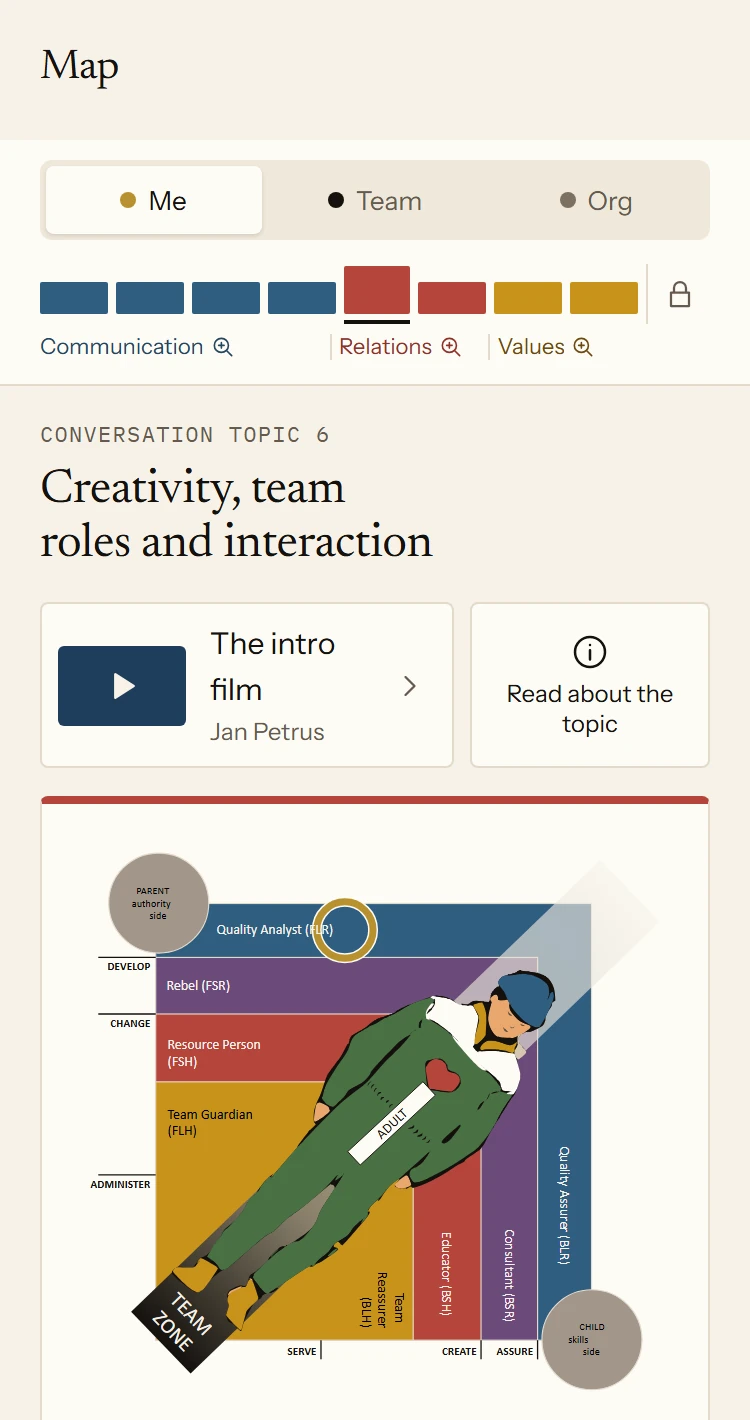The image size is (750, 1420).
Task: Click the CHILD skills side circle
Action: click(x=591, y=1340)
